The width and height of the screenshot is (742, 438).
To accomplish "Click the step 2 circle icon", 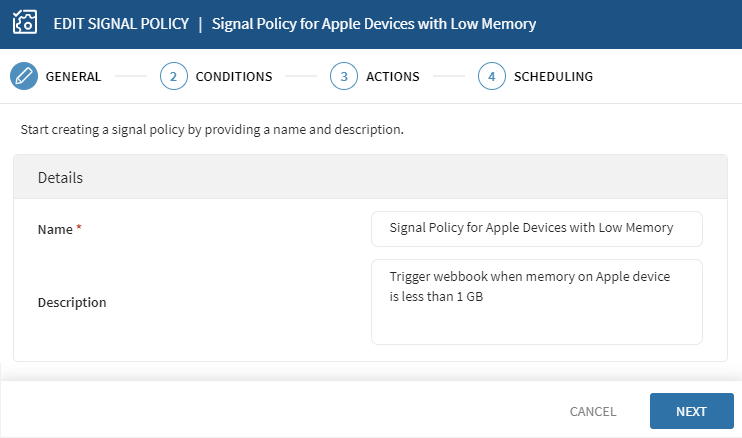I will pyautogui.click(x=173, y=76).
